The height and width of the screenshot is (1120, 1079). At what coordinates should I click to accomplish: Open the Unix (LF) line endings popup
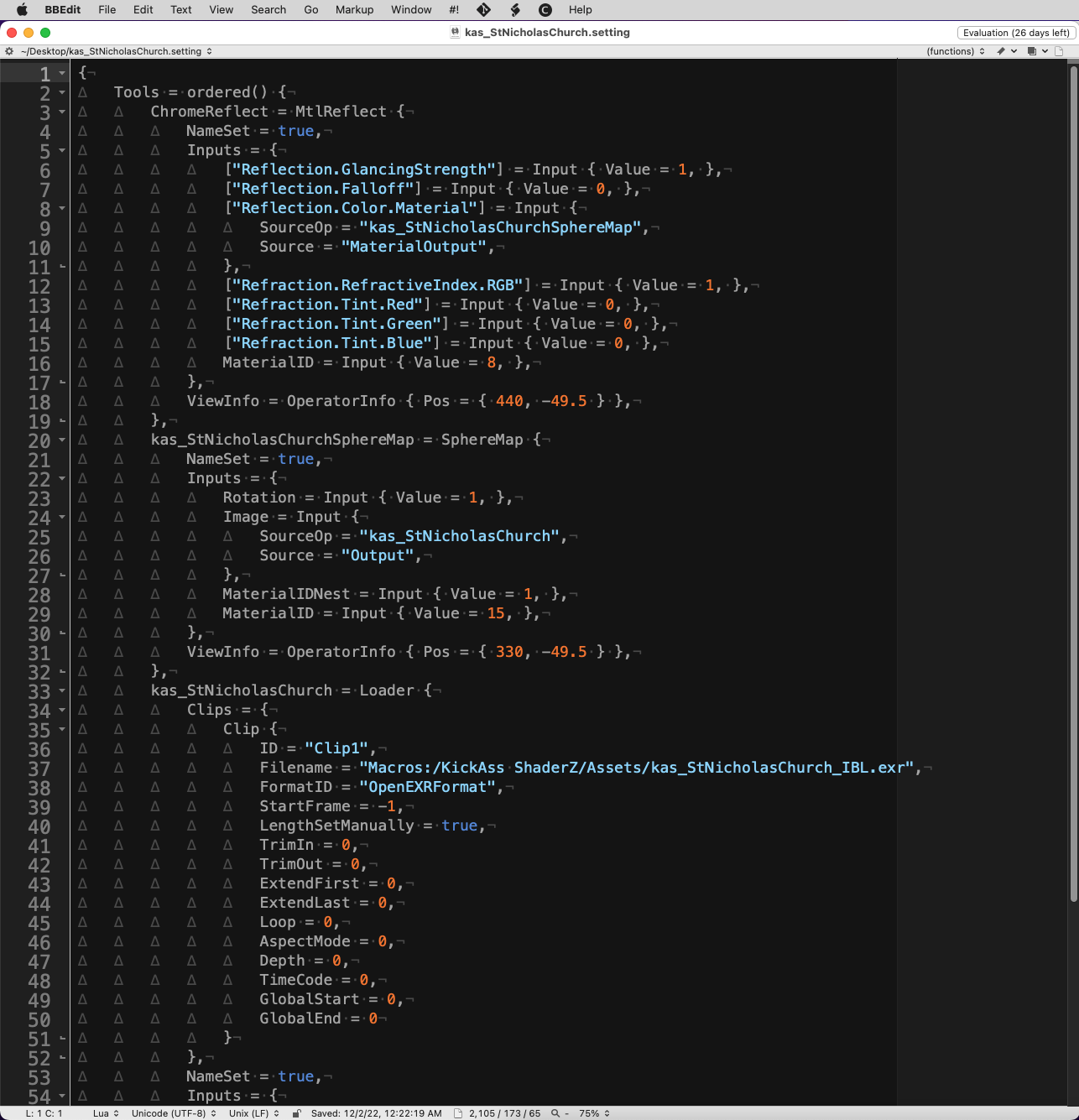(x=255, y=1113)
